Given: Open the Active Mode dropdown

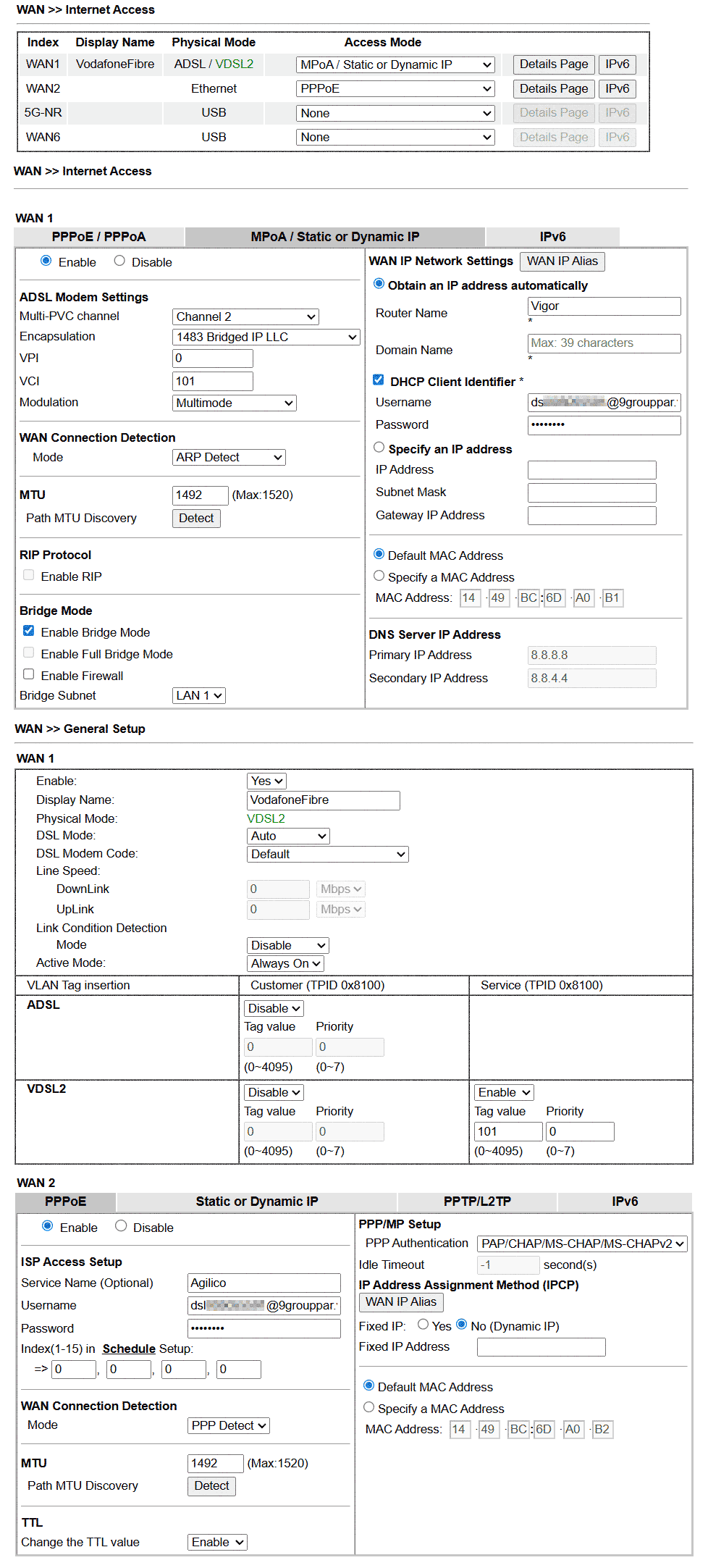Looking at the screenshot, I should (x=285, y=963).
